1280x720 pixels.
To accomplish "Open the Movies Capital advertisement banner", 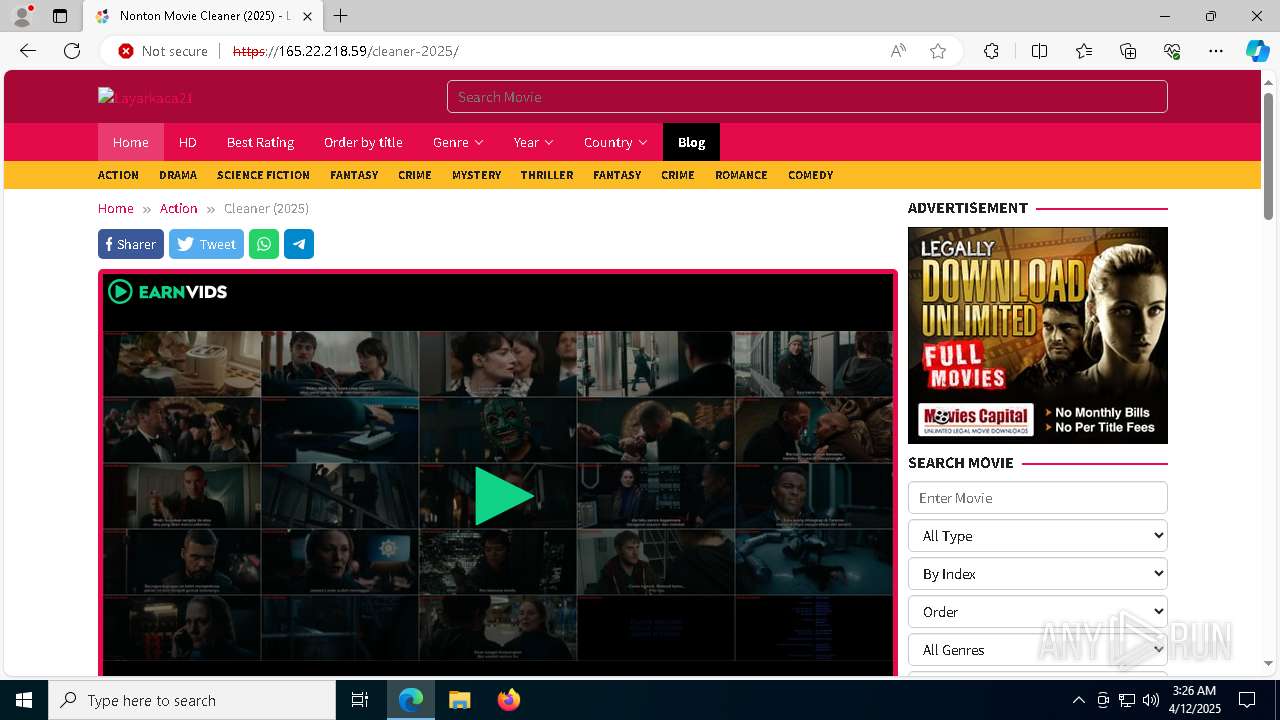I will tap(1038, 335).
